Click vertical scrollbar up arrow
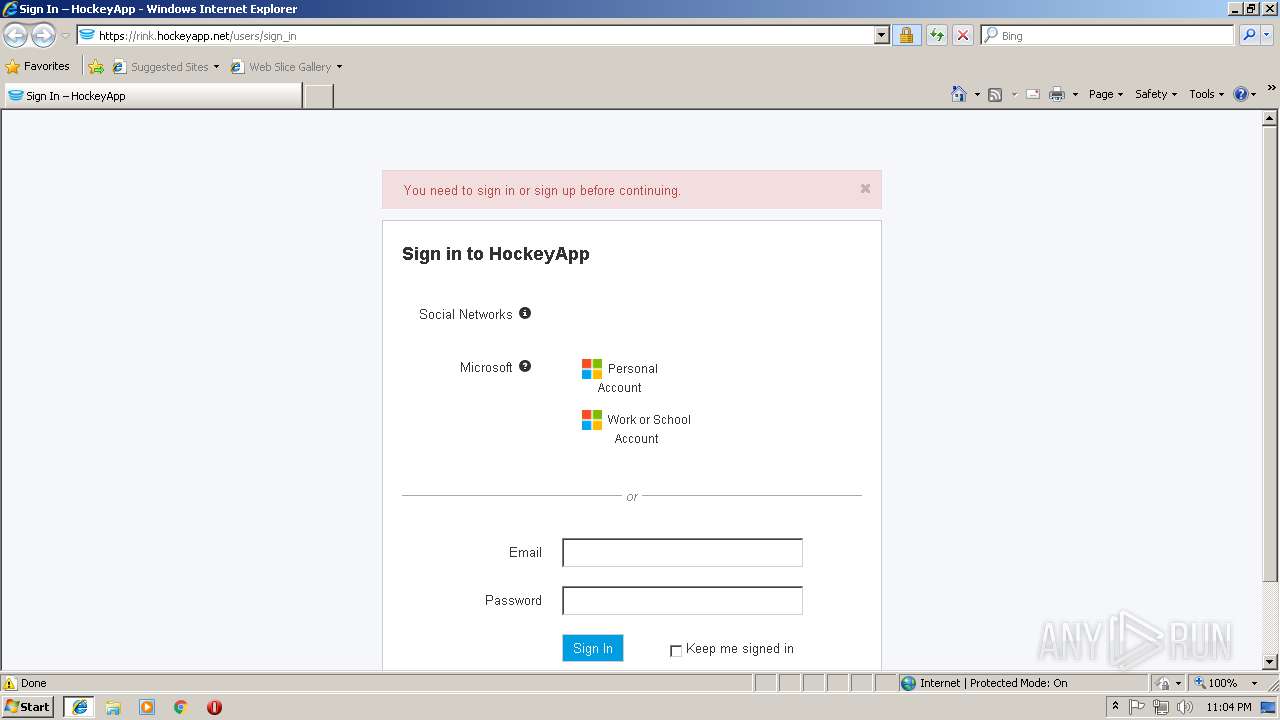 coord(1271,118)
